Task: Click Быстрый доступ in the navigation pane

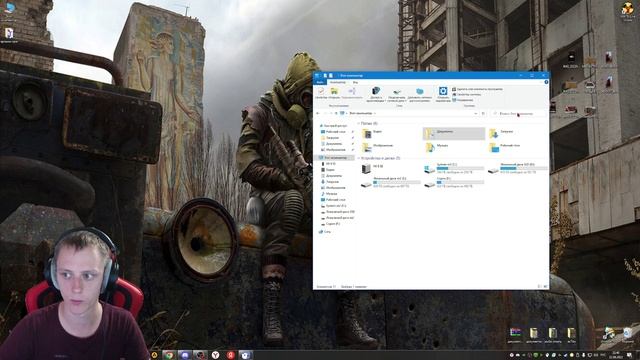Action: tap(334, 126)
